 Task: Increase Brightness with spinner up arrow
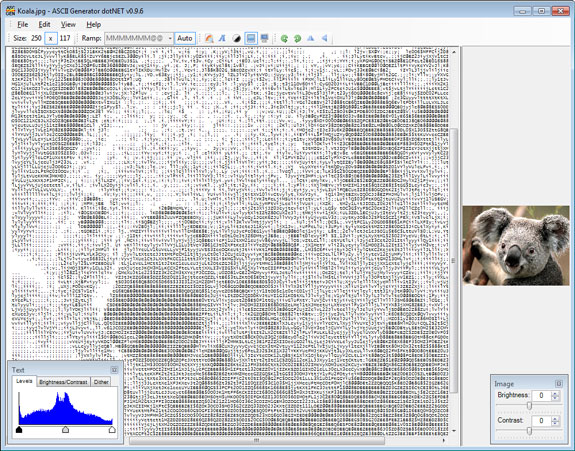coord(555,393)
